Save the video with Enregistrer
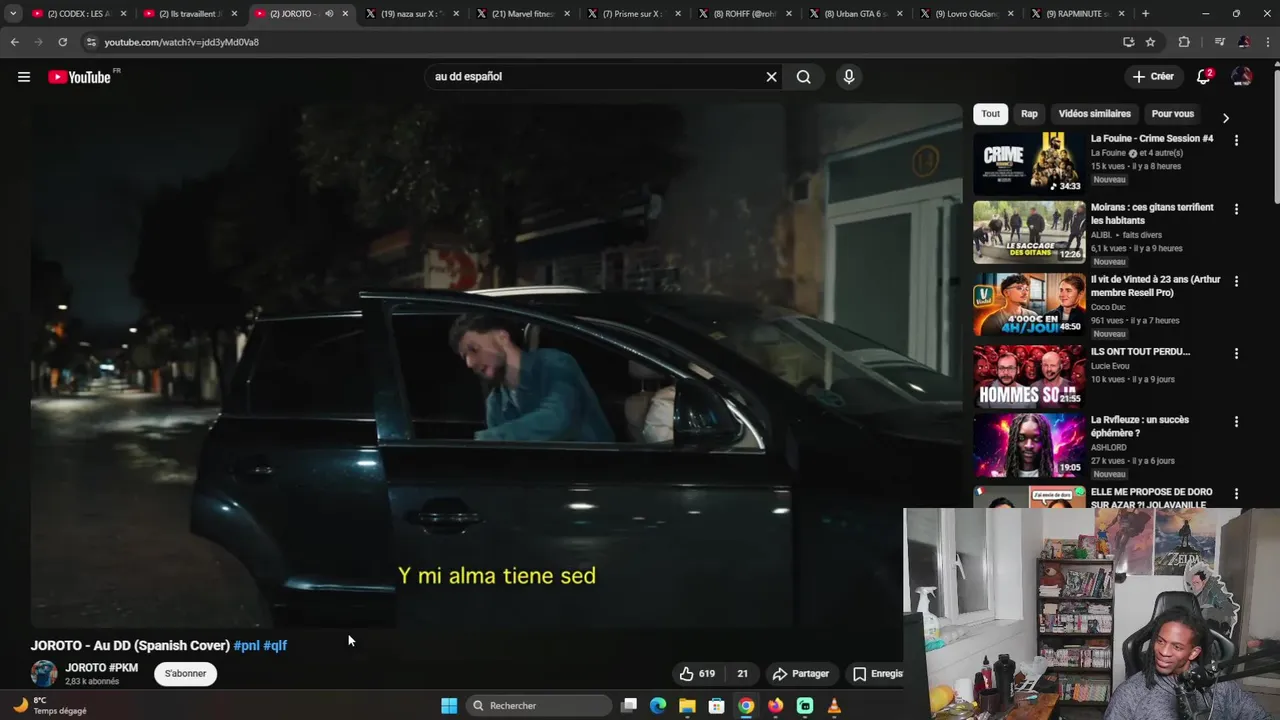The height and width of the screenshot is (720, 1280). [x=876, y=674]
